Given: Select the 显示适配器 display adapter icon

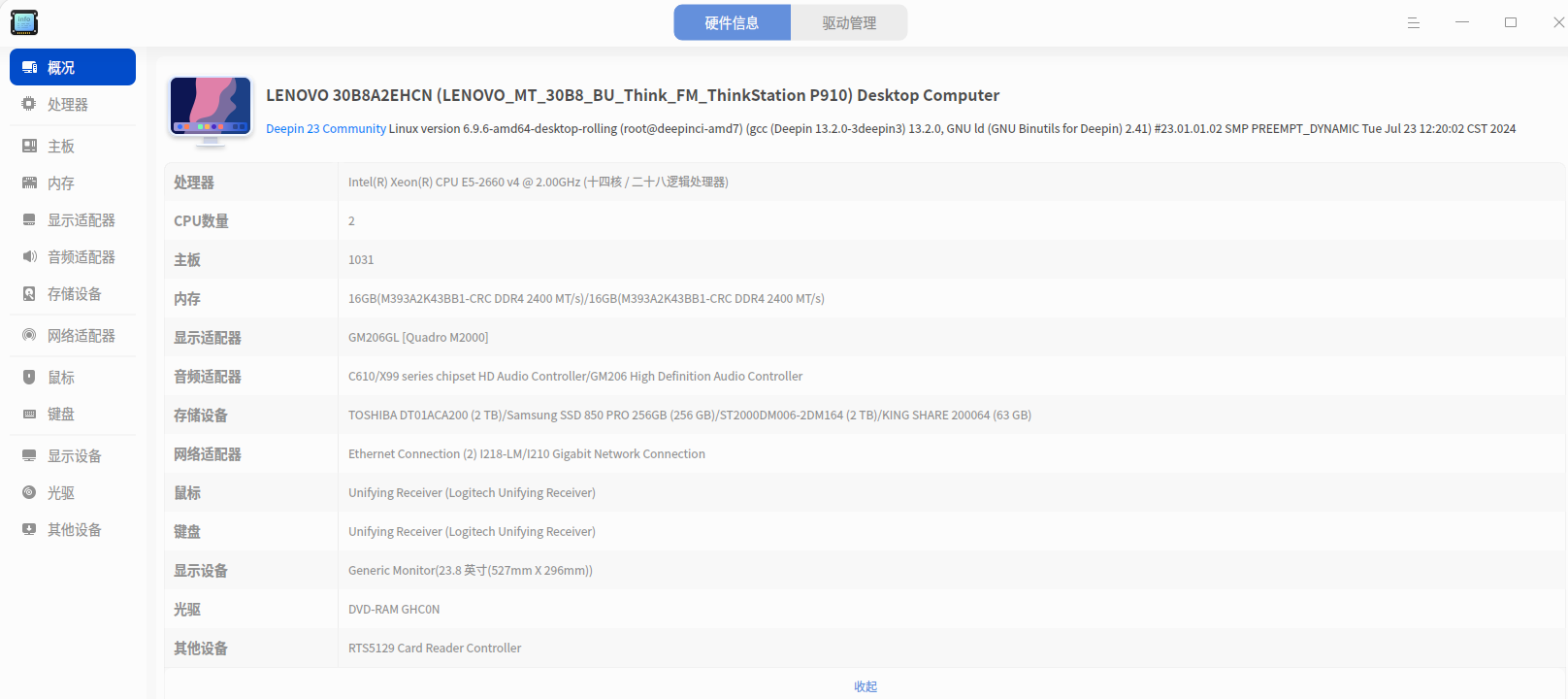Looking at the screenshot, I should tap(29, 219).
